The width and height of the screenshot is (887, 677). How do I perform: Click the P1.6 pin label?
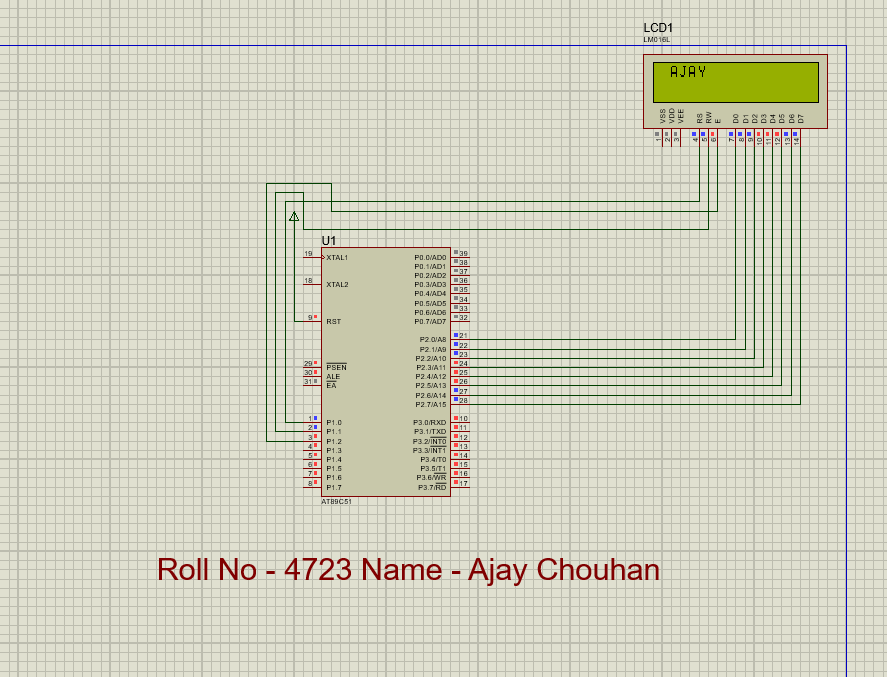click(x=334, y=477)
